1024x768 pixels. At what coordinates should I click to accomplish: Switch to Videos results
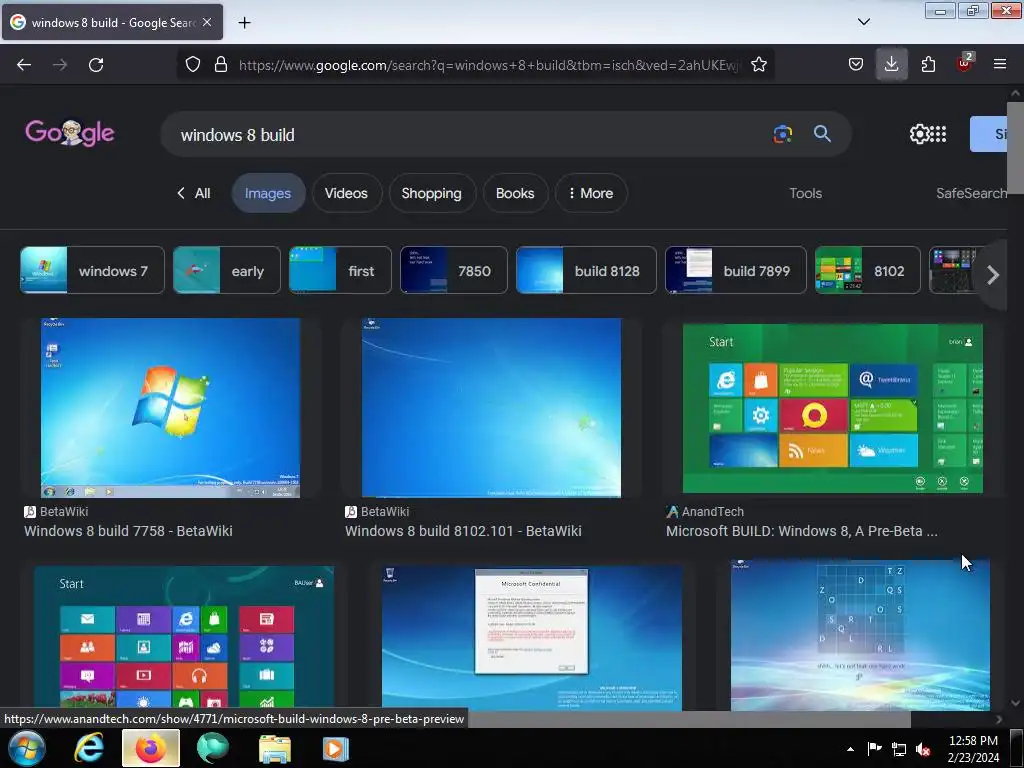(x=346, y=193)
